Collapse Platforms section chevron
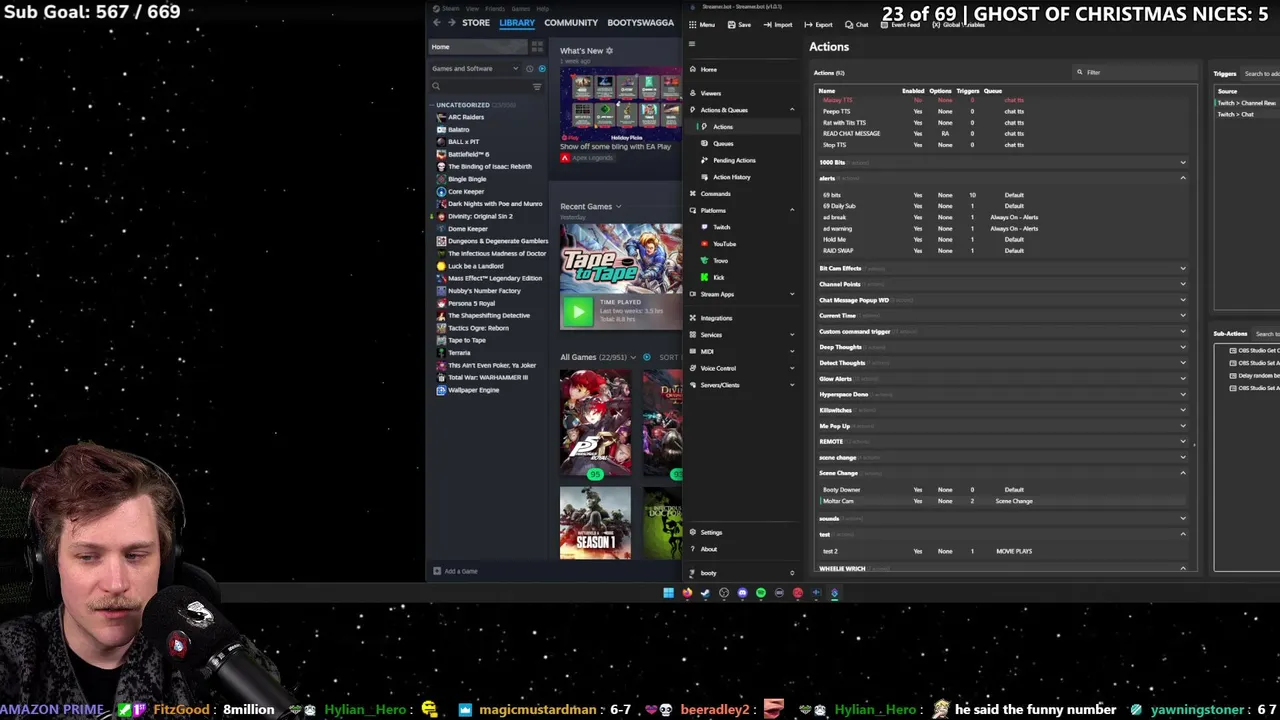 (792, 211)
